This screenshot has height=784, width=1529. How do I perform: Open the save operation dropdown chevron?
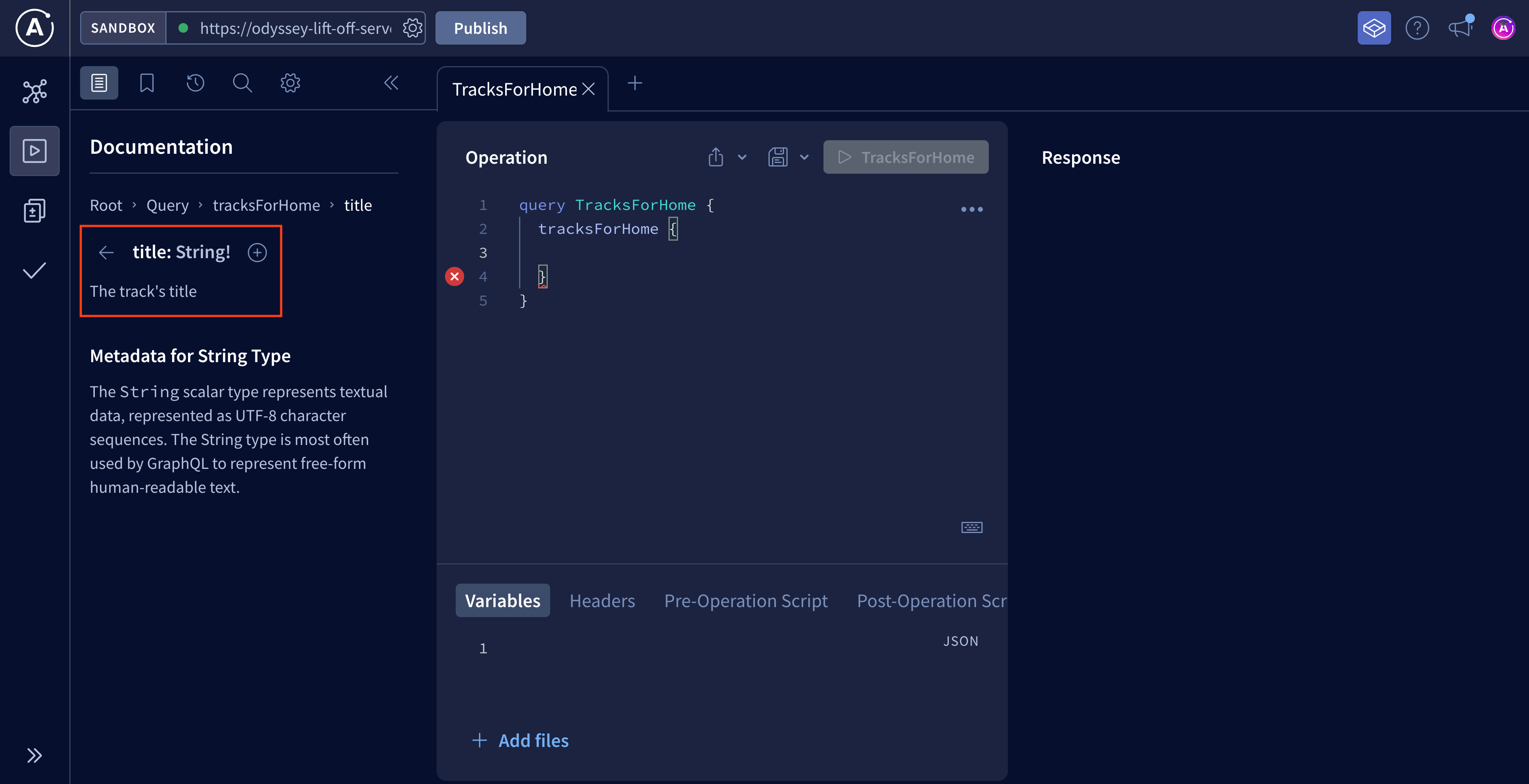(805, 157)
